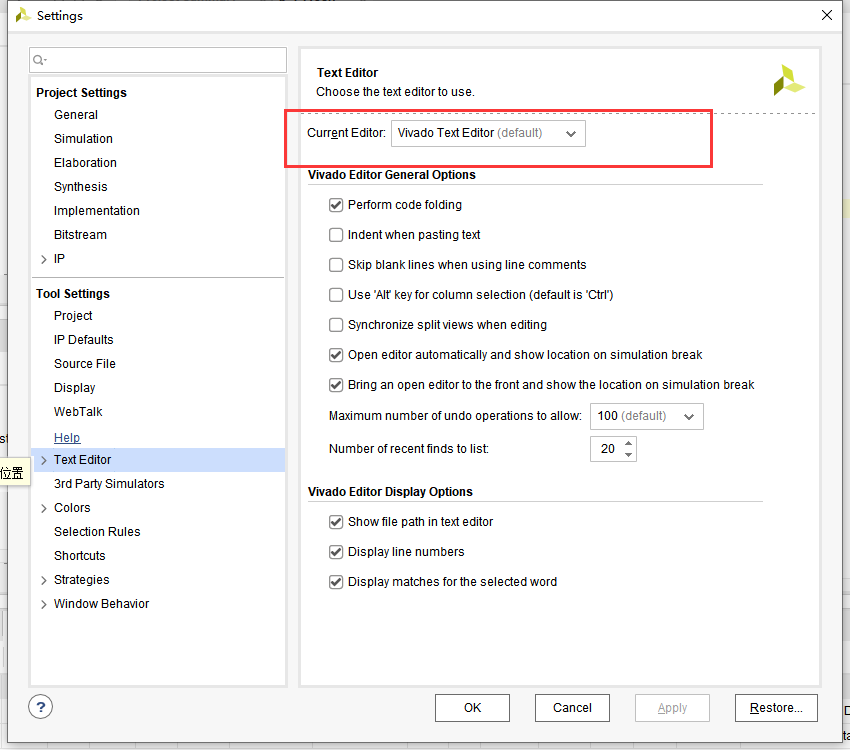The image size is (850, 750).
Task: Enable Synchronize split views when editing
Action: pos(336,325)
